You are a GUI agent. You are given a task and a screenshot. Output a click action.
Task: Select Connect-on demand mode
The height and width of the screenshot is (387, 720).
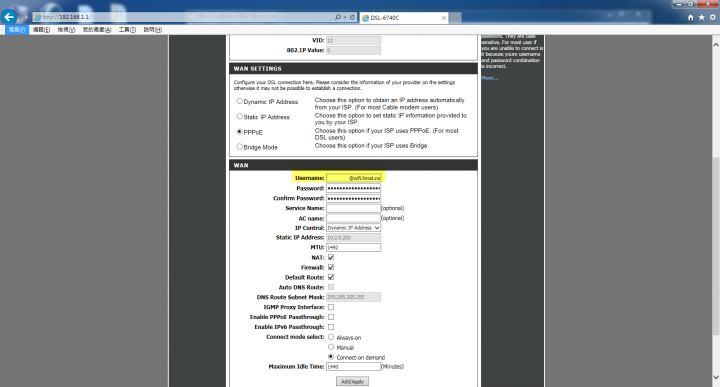pos(331,357)
